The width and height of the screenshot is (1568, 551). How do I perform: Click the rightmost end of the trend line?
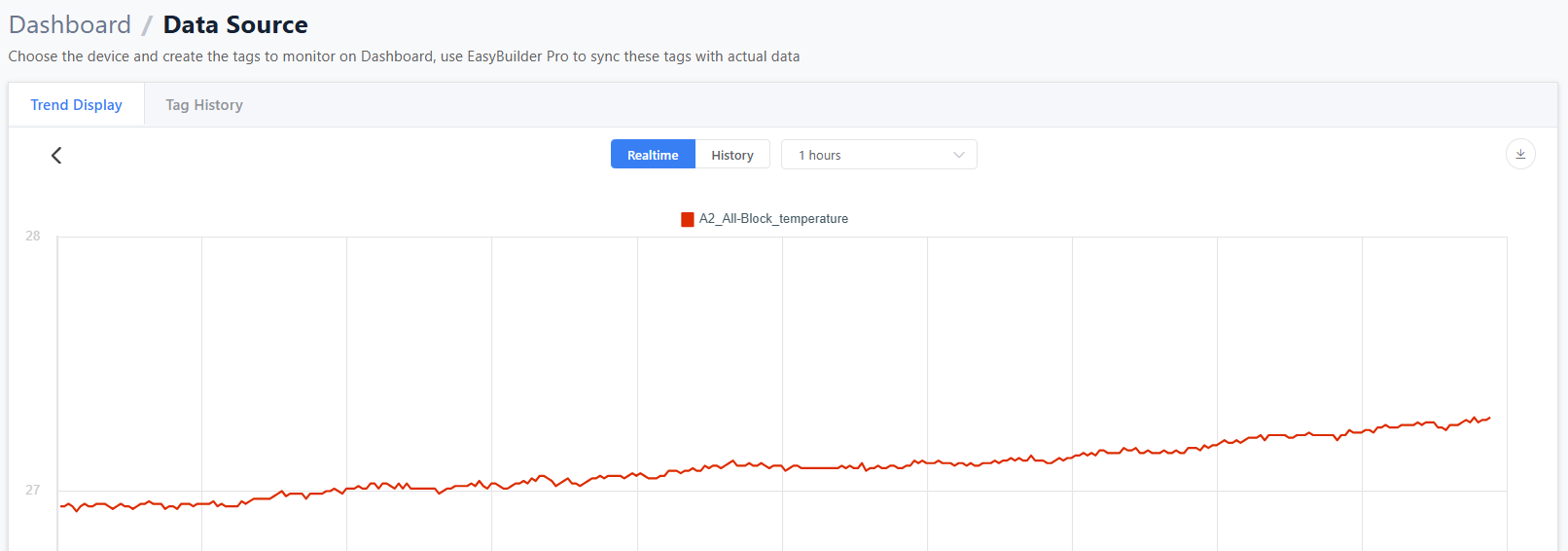[1489, 419]
